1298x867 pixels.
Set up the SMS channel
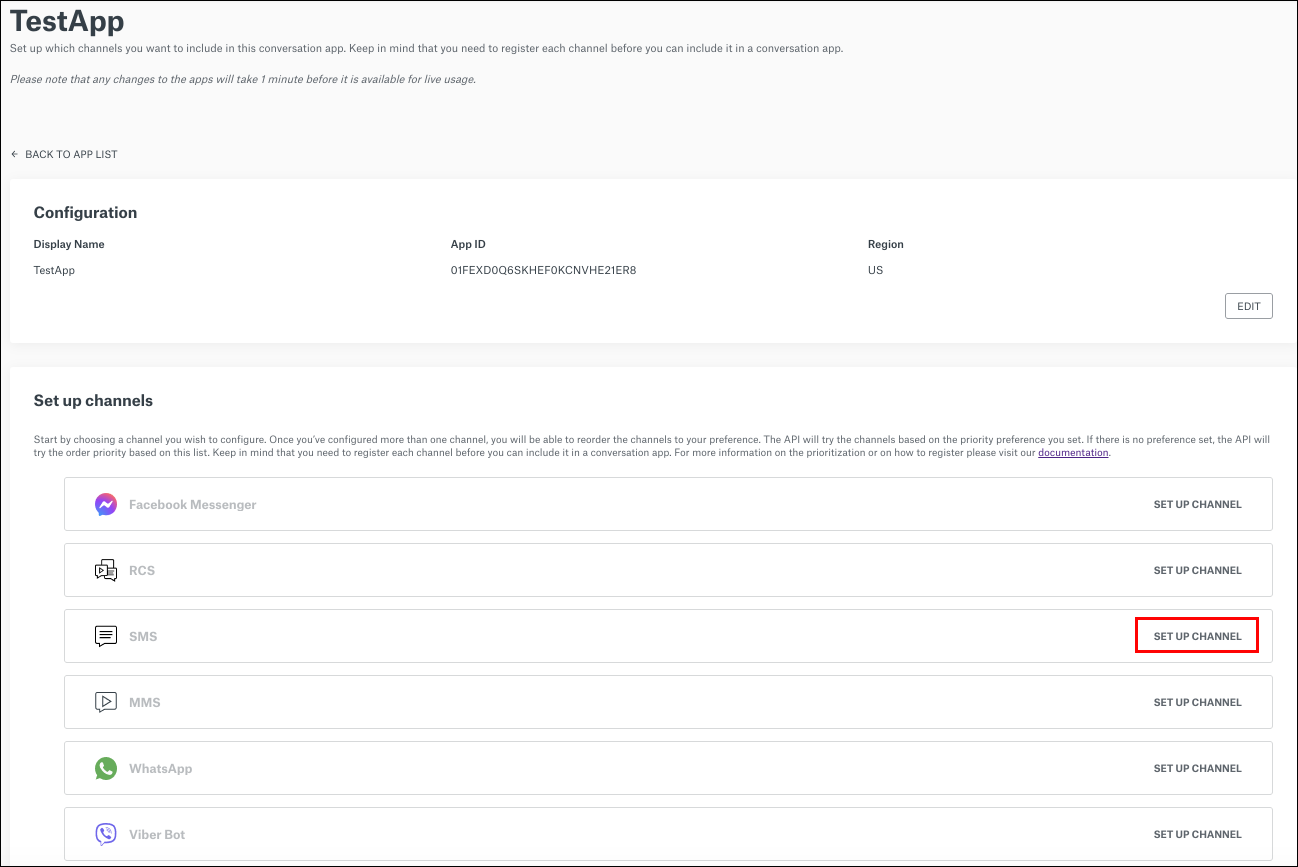click(x=1197, y=635)
